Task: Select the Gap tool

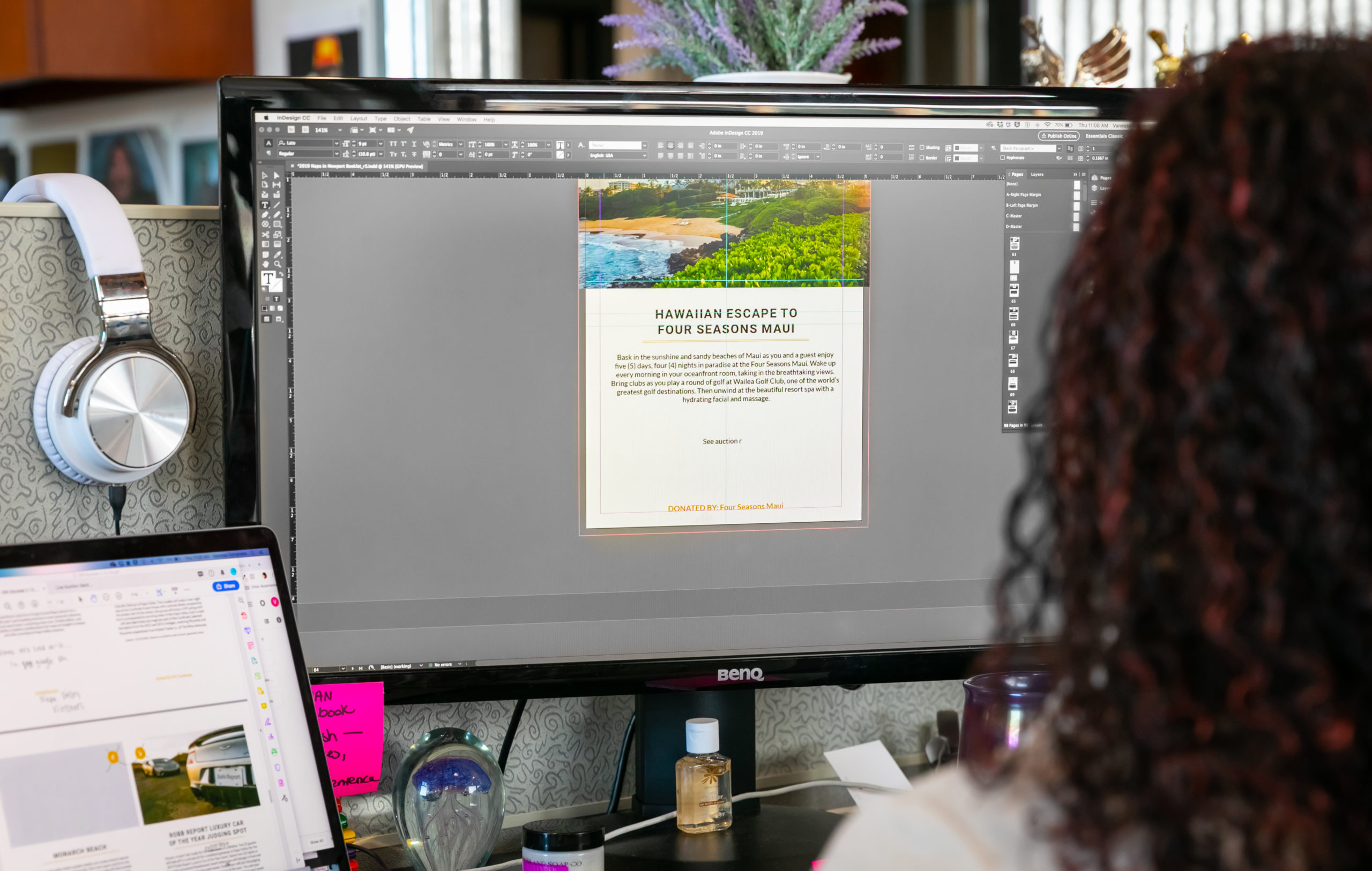Action: [277, 185]
